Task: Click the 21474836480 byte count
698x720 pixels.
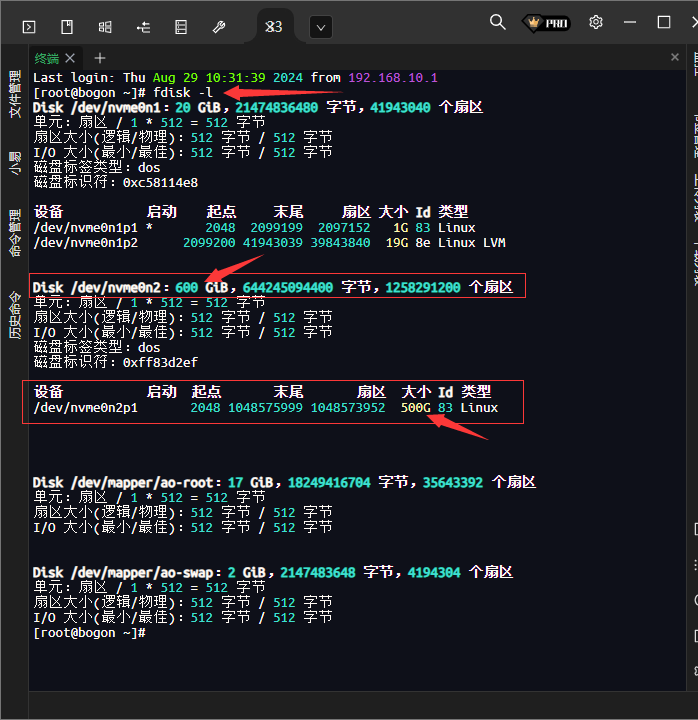Action: point(276,107)
